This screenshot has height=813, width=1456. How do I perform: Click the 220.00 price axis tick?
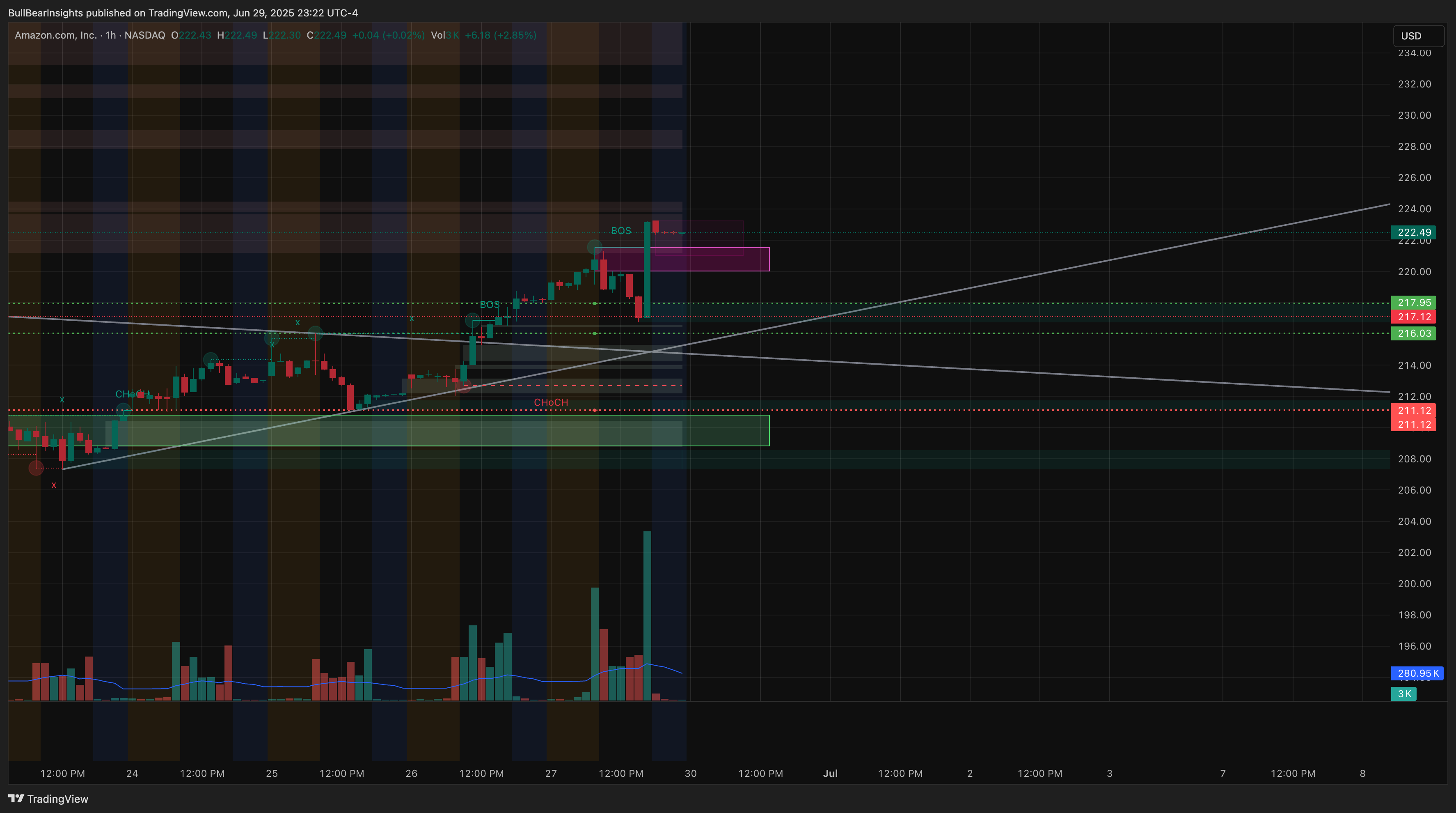[x=1414, y=271]
